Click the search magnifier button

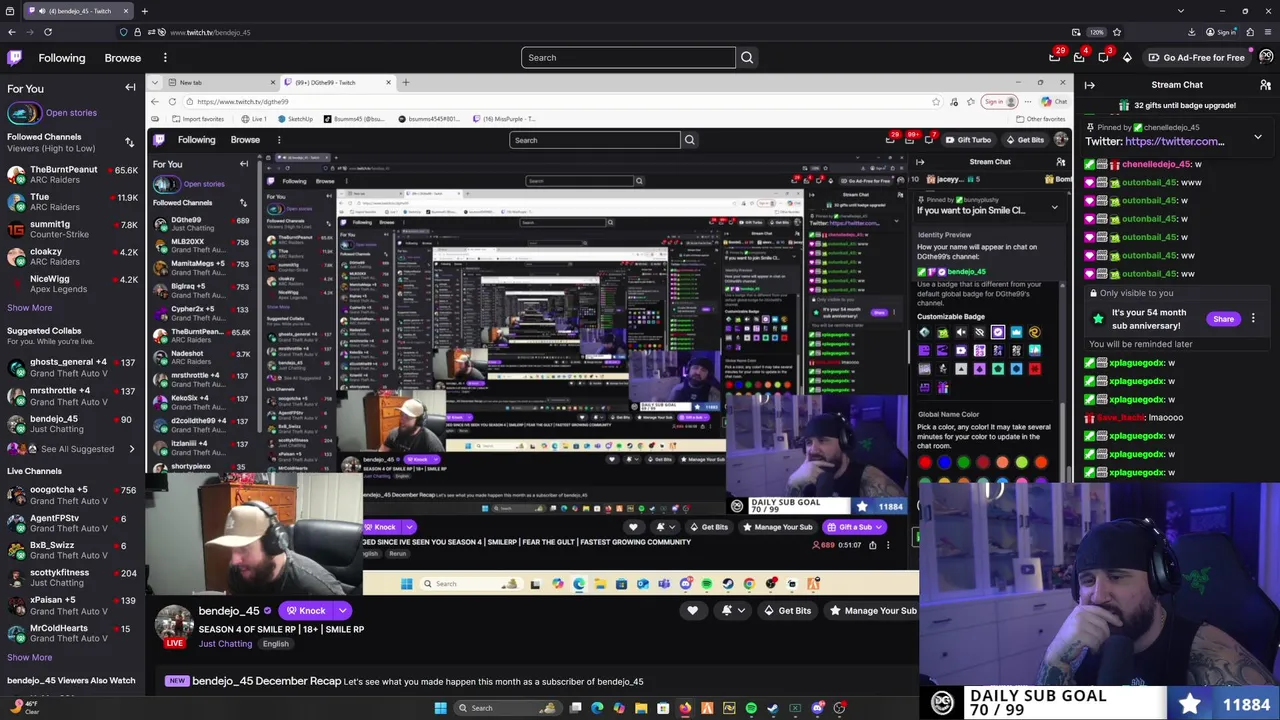(747, 57)
